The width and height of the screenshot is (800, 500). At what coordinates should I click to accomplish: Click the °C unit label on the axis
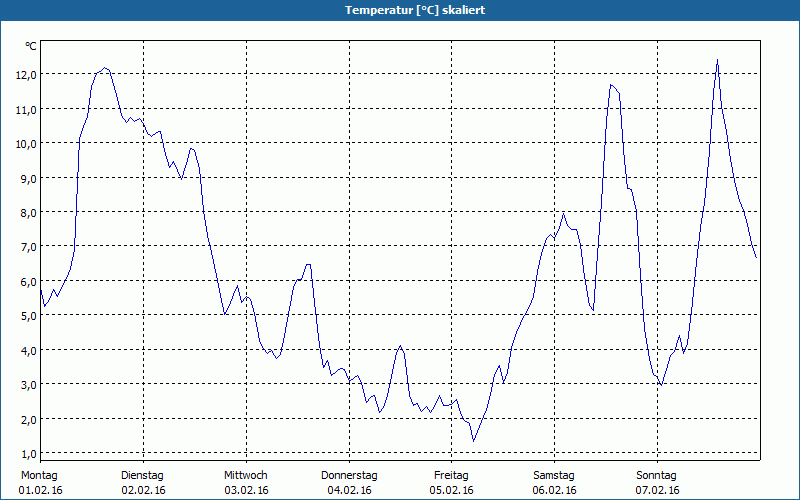point(31,46)
